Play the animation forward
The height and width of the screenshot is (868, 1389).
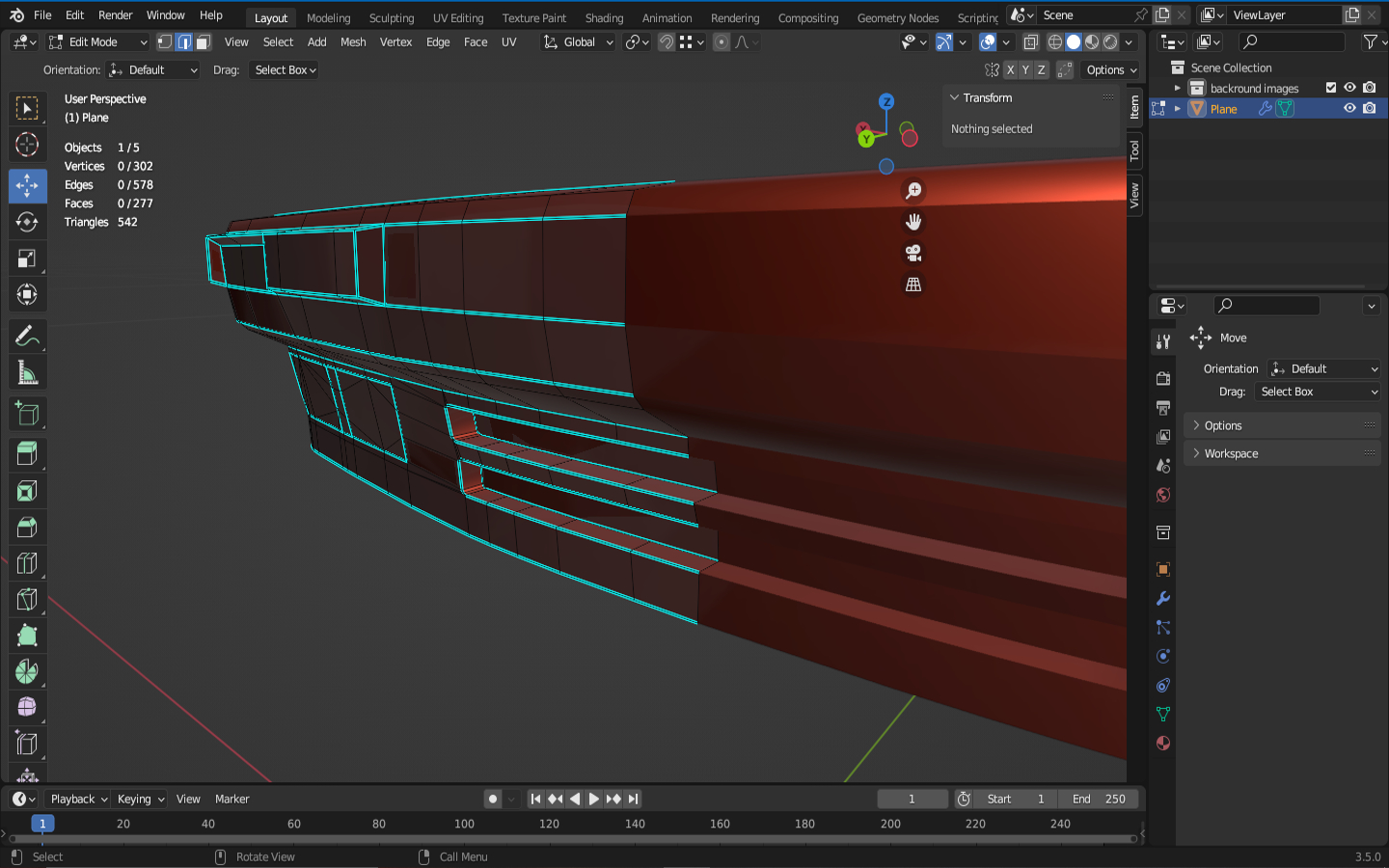coord(594,799)
